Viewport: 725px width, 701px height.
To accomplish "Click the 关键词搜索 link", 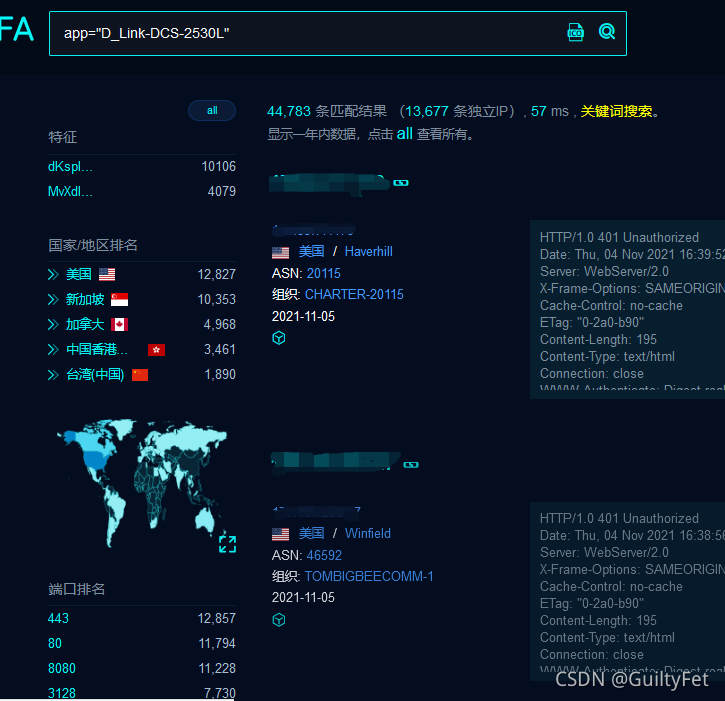I will 616,111.
